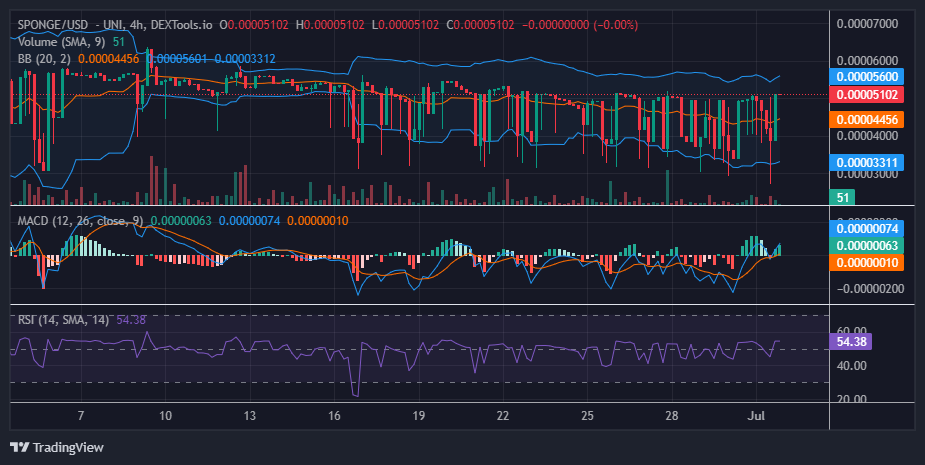The image size is (925, 465).
Task: Click the green 51 volume value label
Action: point(842,197)
